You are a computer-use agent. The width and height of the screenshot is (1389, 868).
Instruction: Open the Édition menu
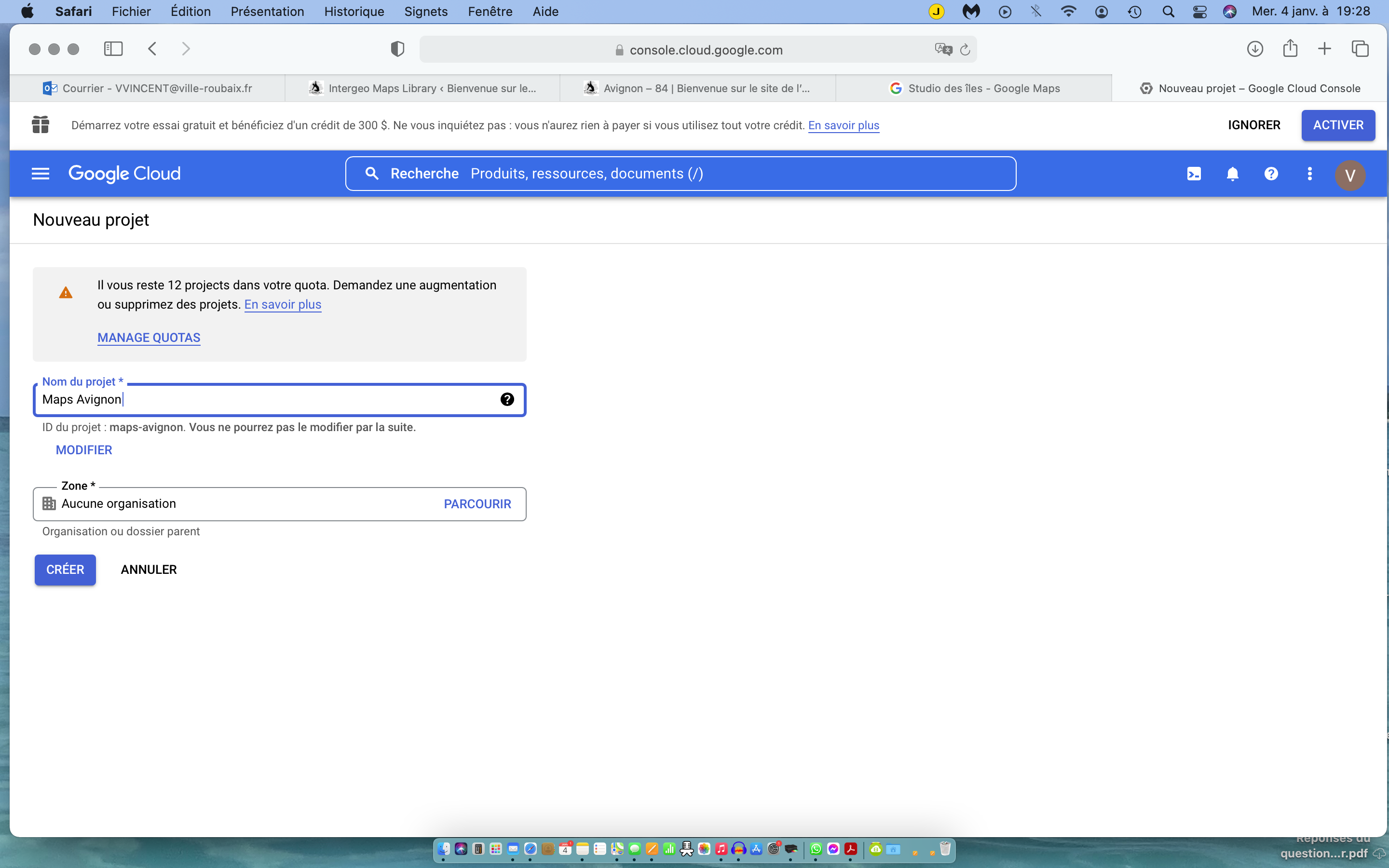tap(191, 12)
